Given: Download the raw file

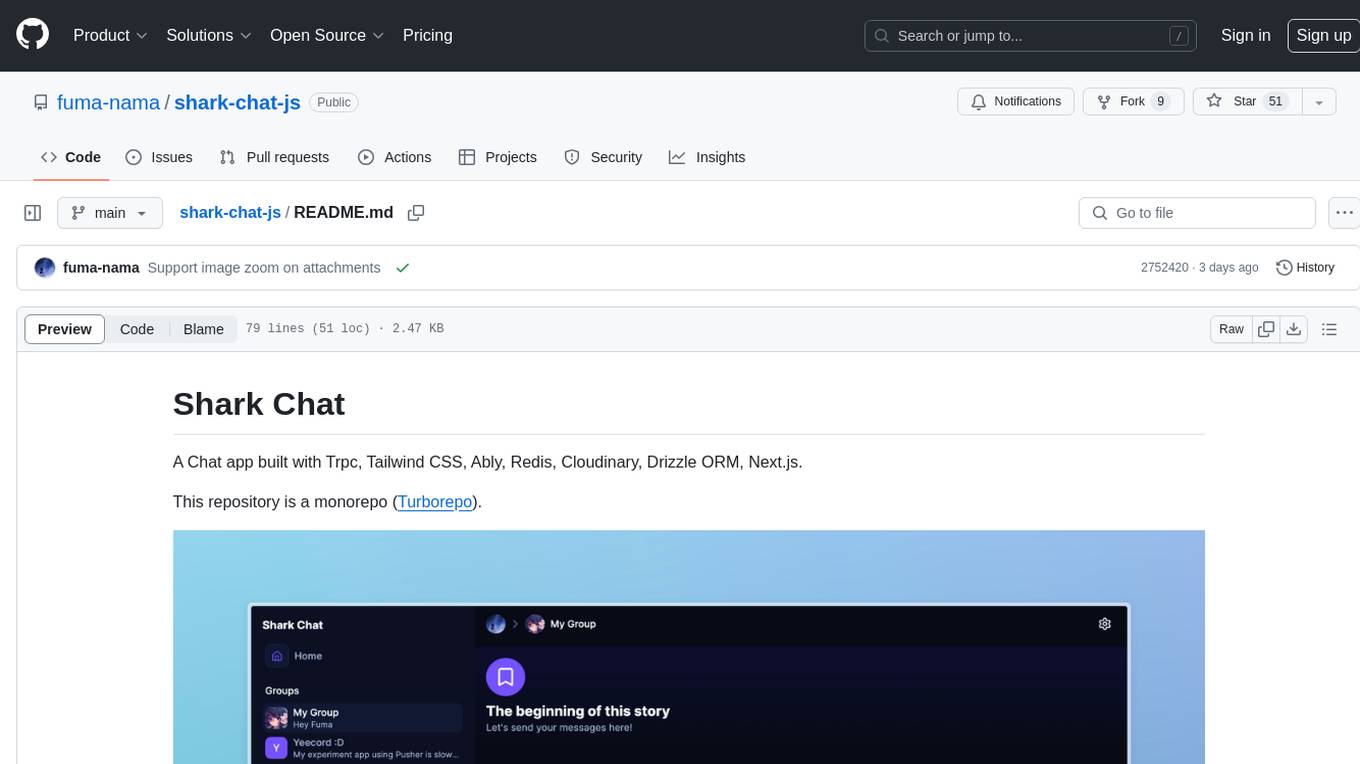Looking at the screenshot, I should pyautogui.click(x=1294, y=329).
